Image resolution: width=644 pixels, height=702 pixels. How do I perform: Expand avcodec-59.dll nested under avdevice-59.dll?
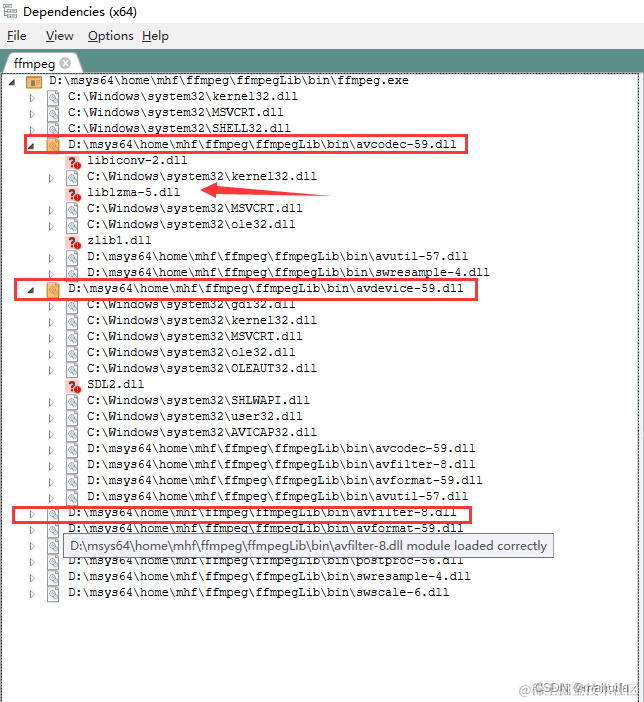coord(51,450)
